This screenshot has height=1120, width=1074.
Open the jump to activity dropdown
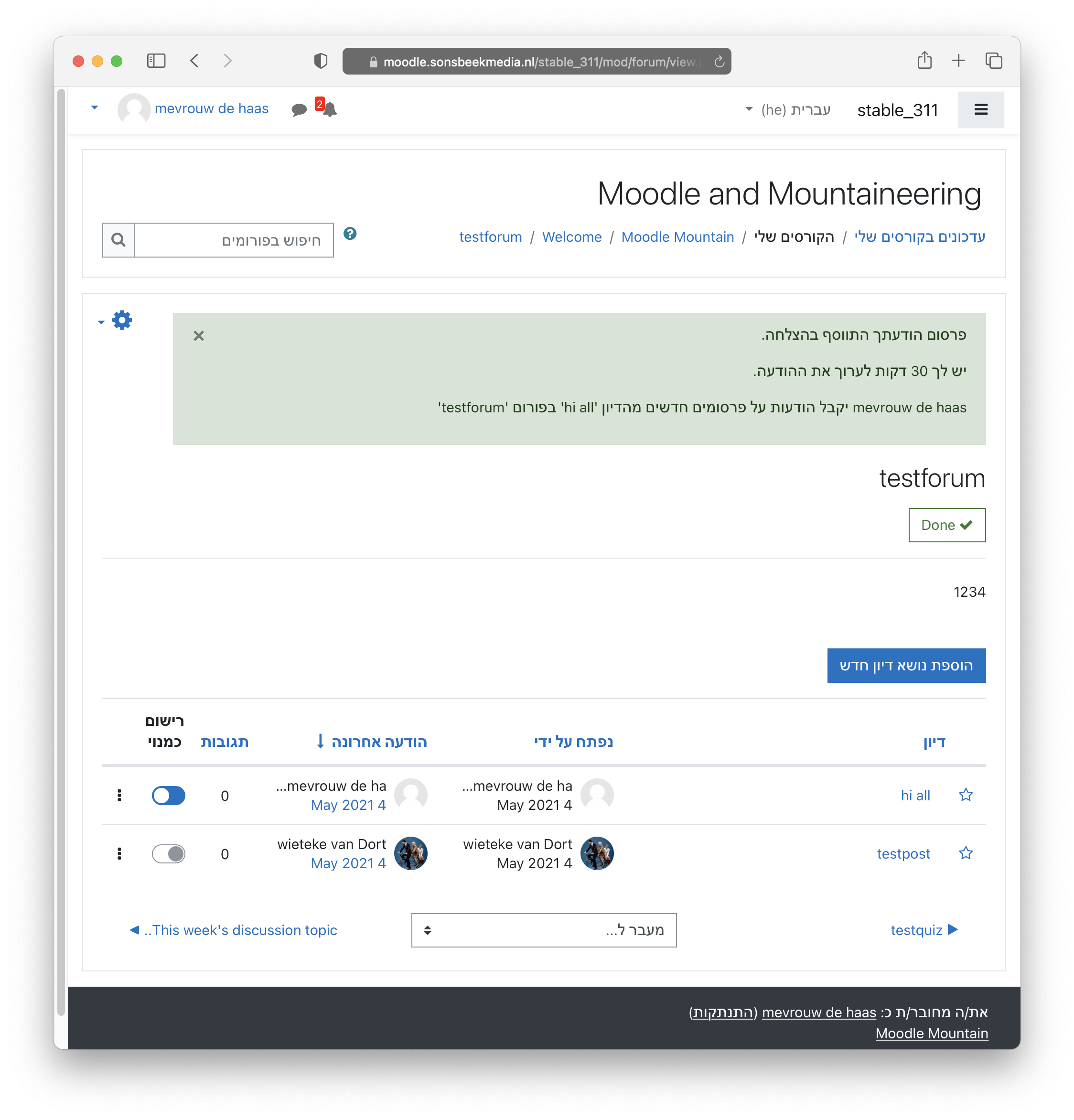(543, 930)
